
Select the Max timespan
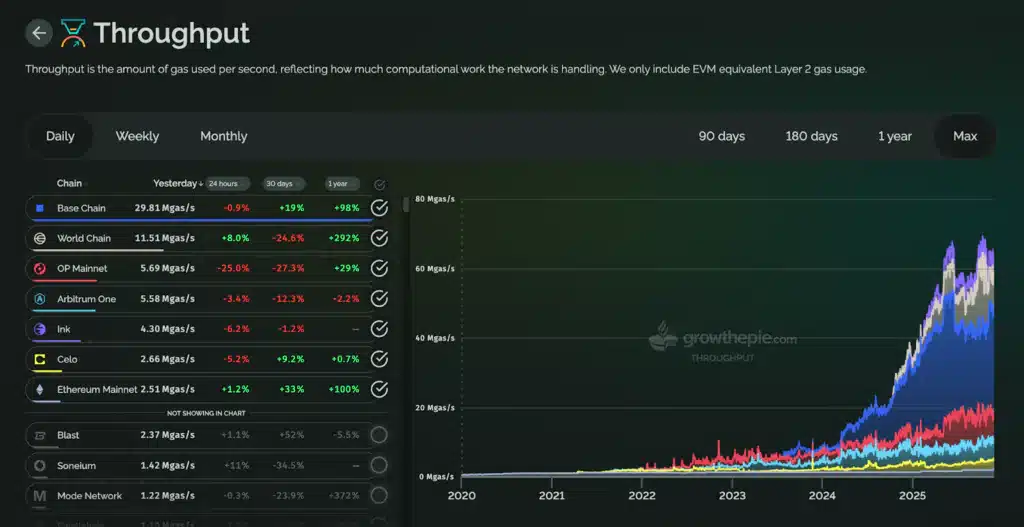click(965, 136)
